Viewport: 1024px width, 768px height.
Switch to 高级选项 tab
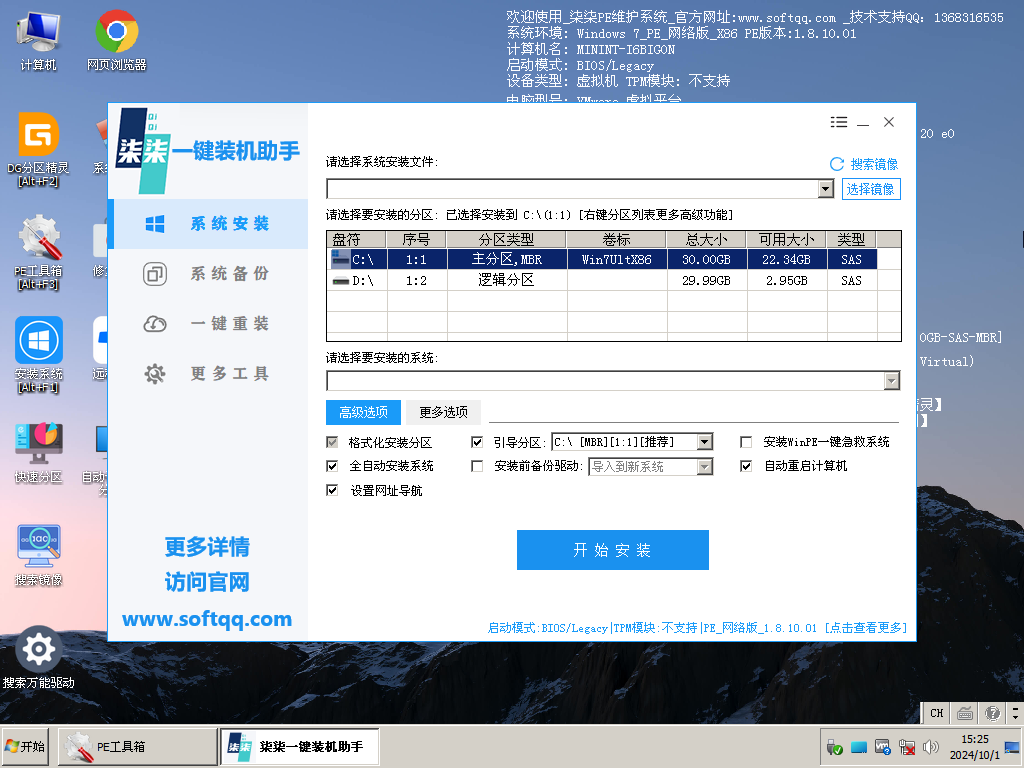pyautogui.click(x=363, y=412)
